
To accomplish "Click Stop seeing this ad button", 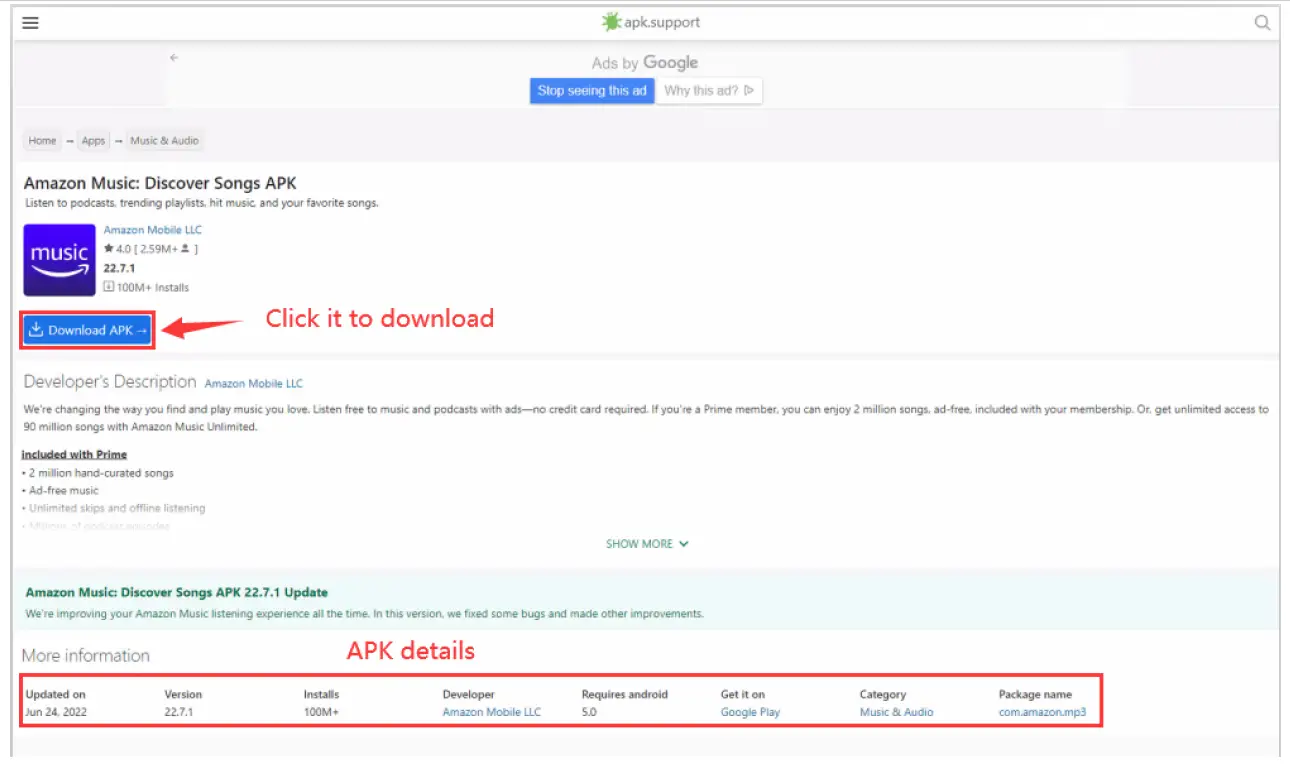I will tap(592, 91).
